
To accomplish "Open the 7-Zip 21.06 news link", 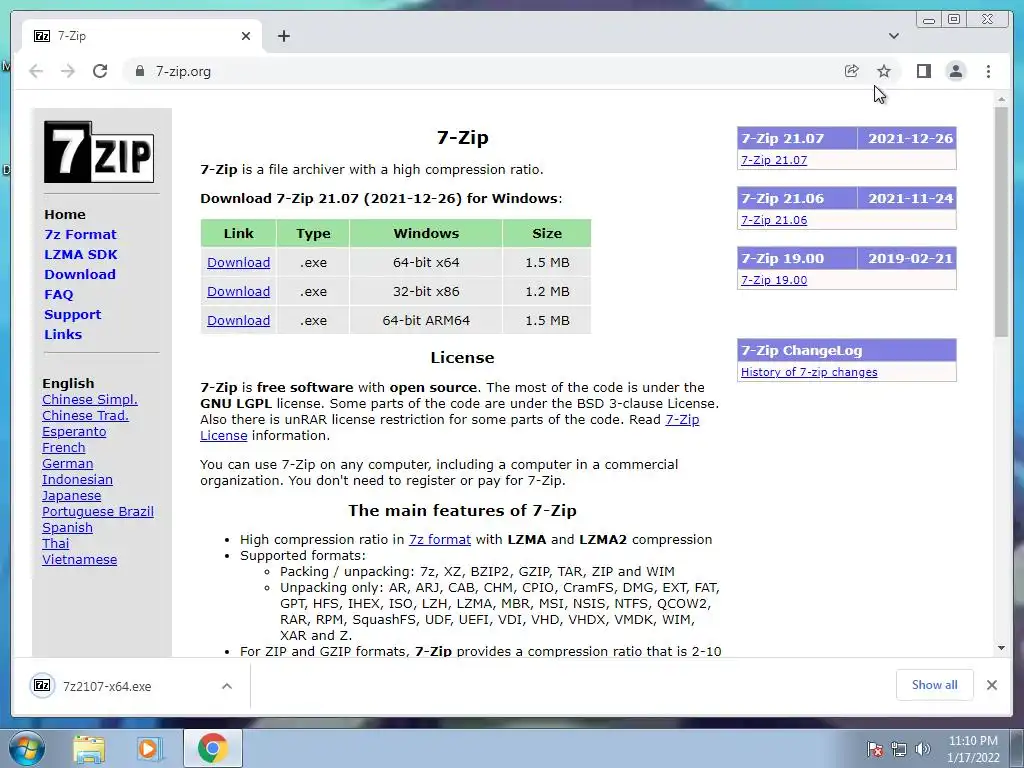I will (x=774, y=220).
